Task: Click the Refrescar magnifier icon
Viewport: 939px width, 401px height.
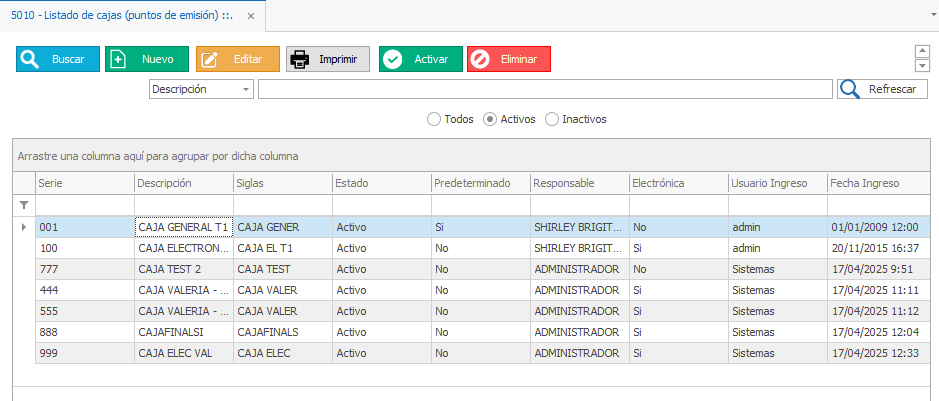Action: [x=850, y=89]
